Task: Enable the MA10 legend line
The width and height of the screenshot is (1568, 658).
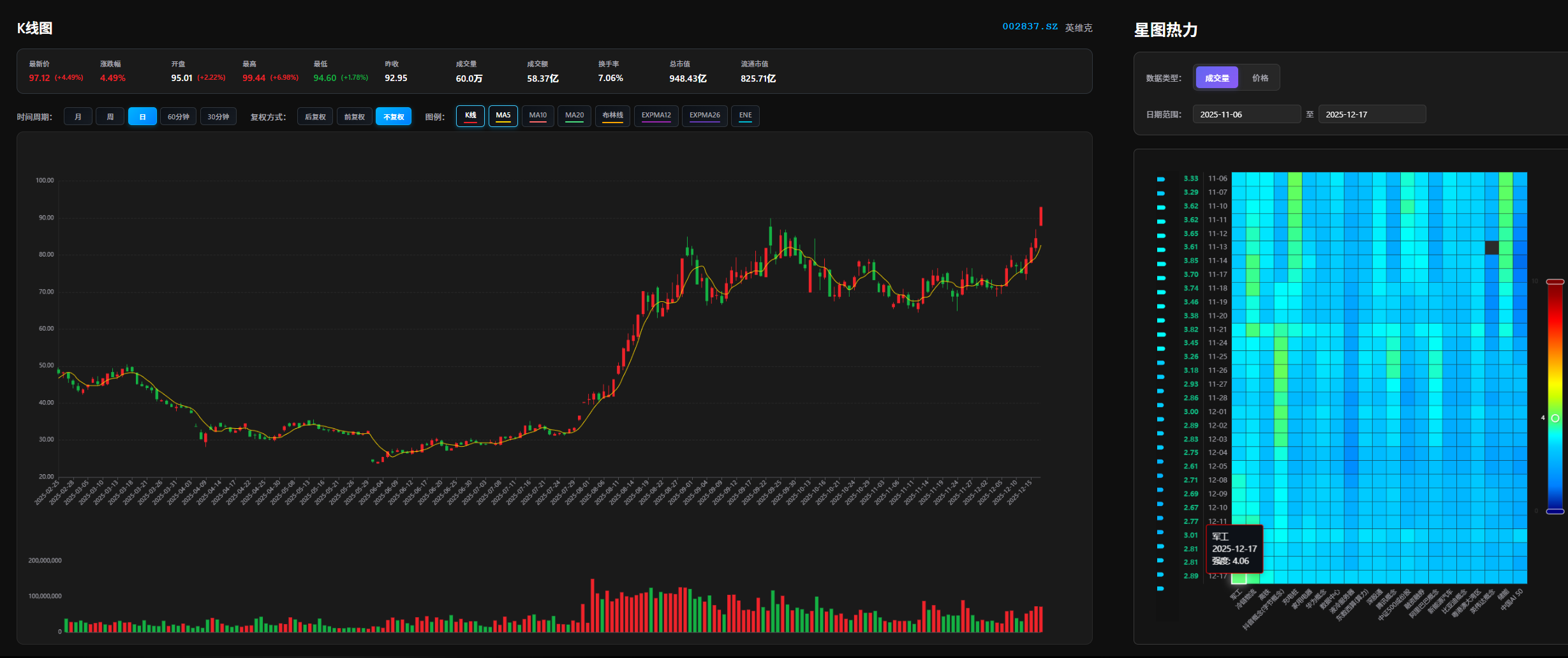Action: click(538, 116)
